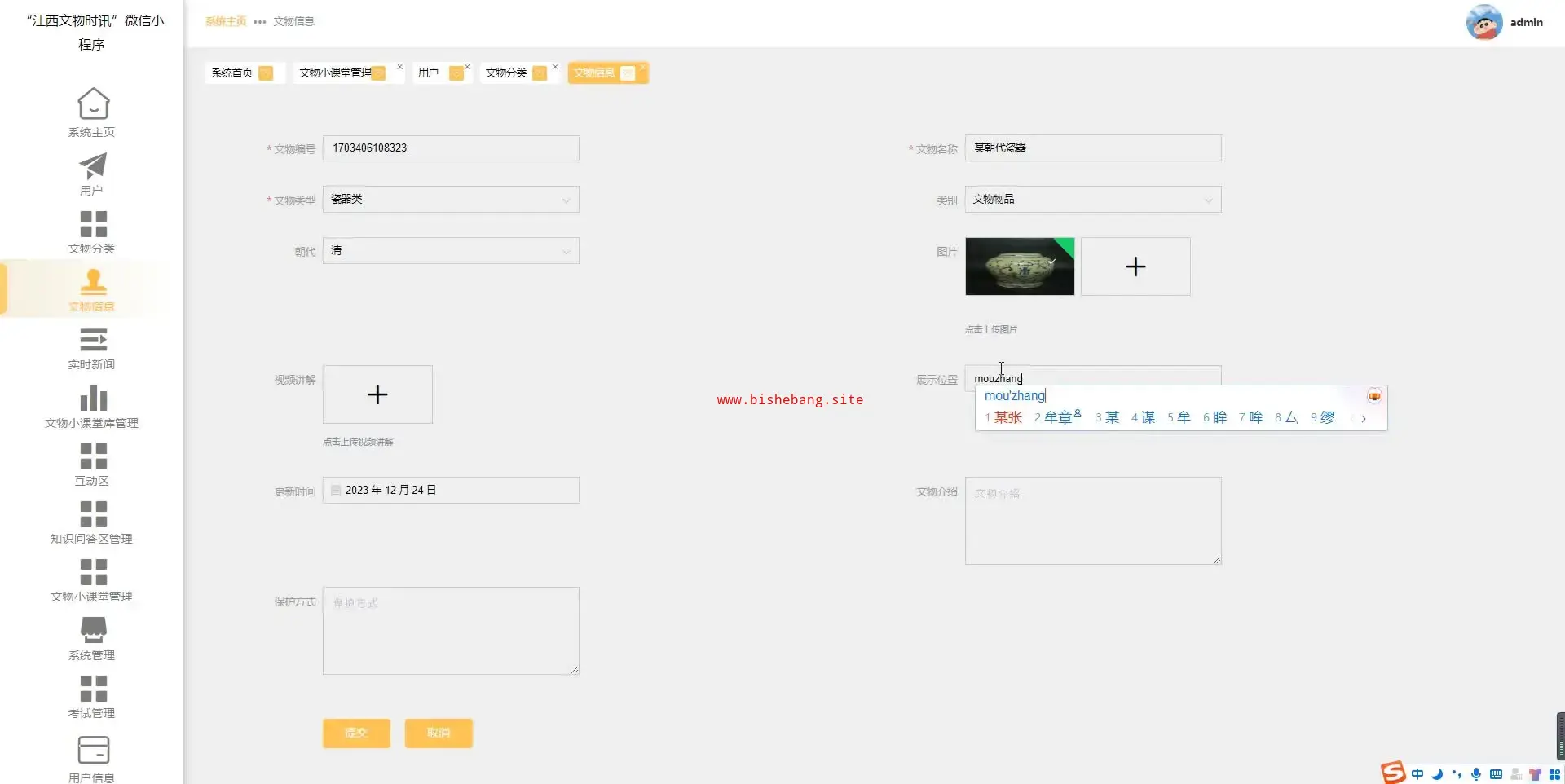The width and height of the screenshot is (1565, 784).
Task: Open Sogou skin shirt icon
Action: (x=1535, y=774)
